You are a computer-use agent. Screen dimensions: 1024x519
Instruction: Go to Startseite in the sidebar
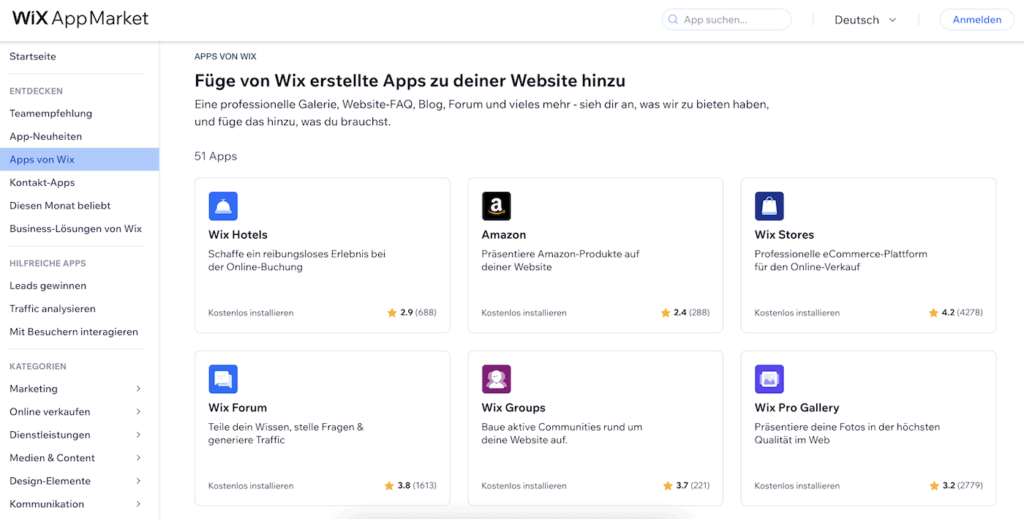(33, 57)
